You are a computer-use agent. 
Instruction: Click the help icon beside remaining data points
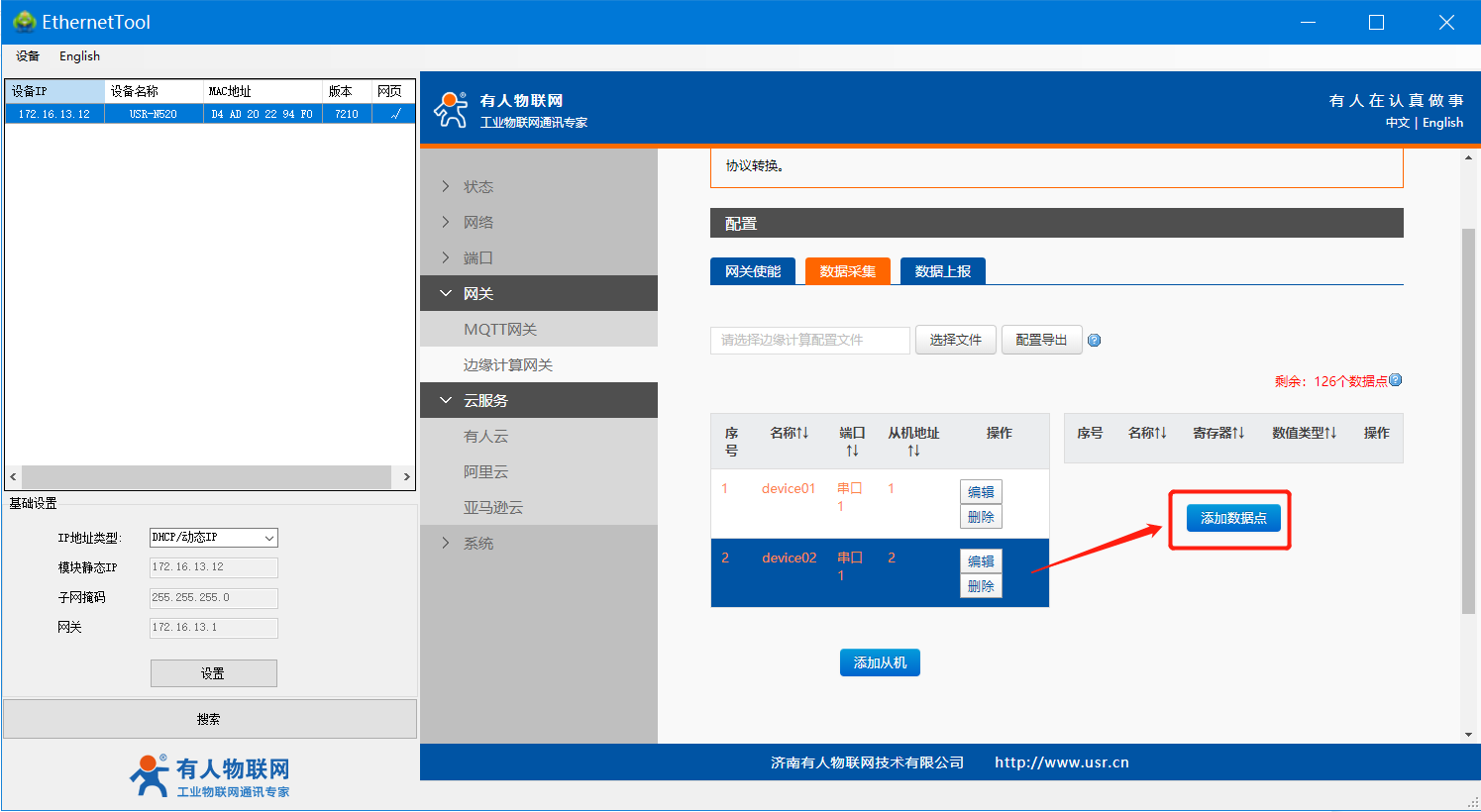(1396, 380)
